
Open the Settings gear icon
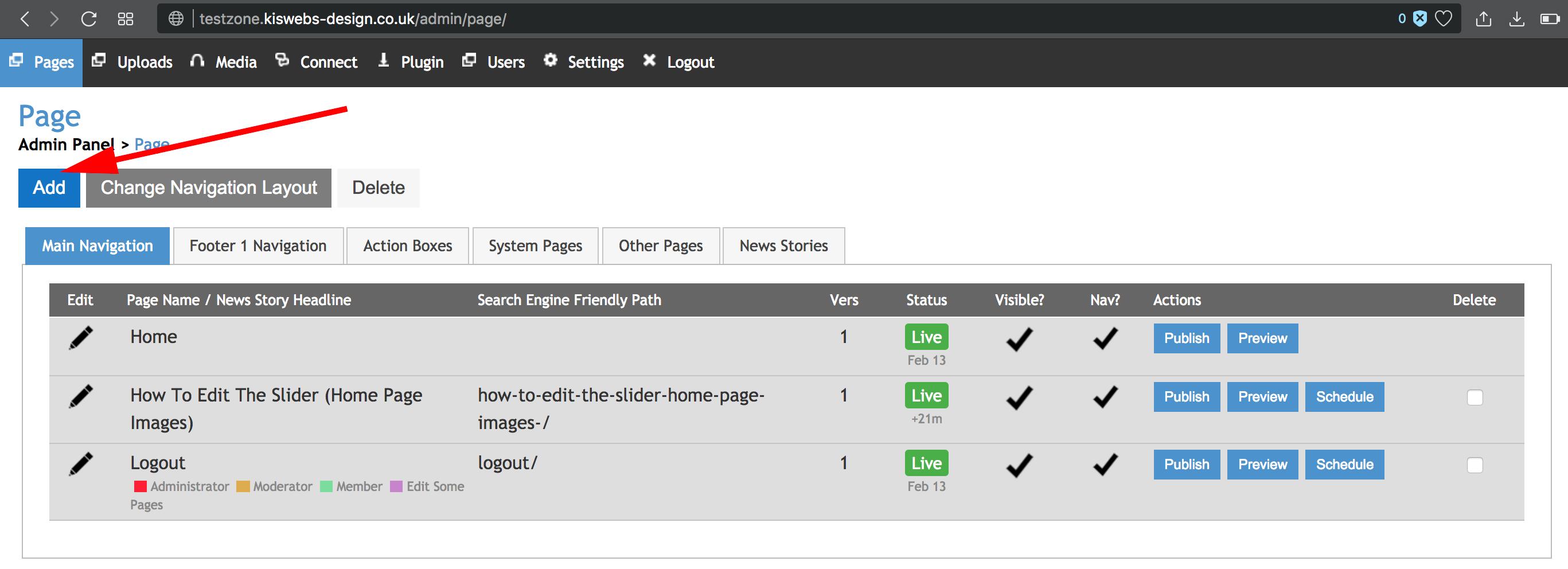549,60
